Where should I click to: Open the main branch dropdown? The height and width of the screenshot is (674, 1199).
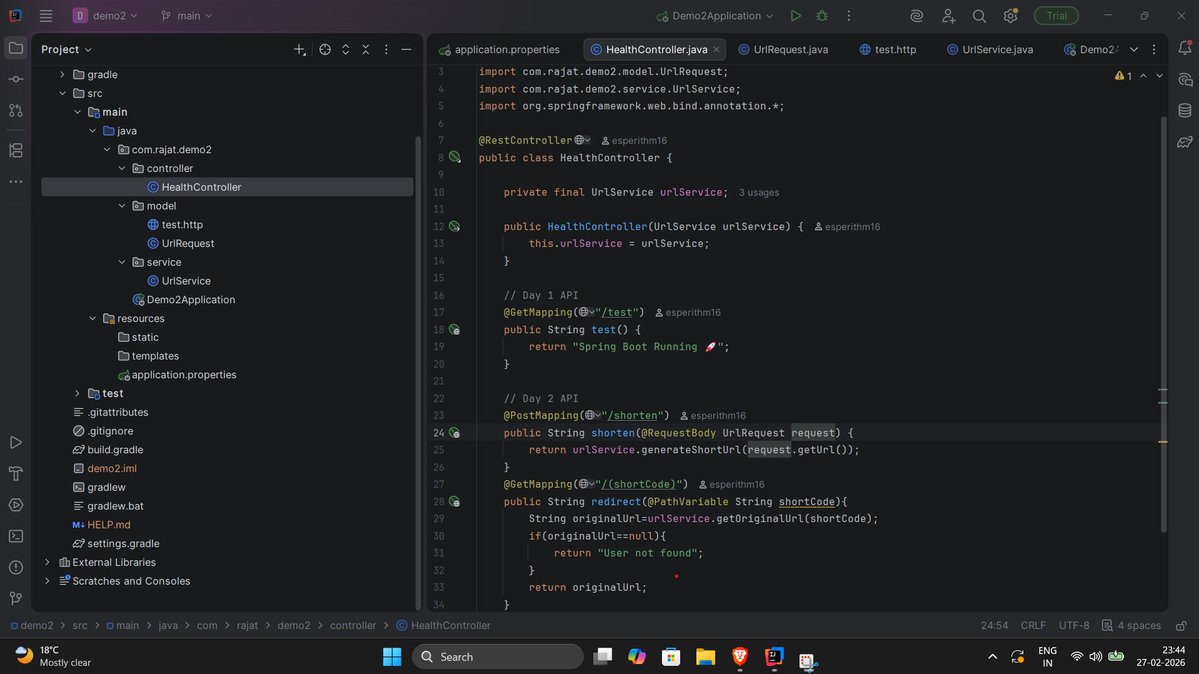[187, 15]
